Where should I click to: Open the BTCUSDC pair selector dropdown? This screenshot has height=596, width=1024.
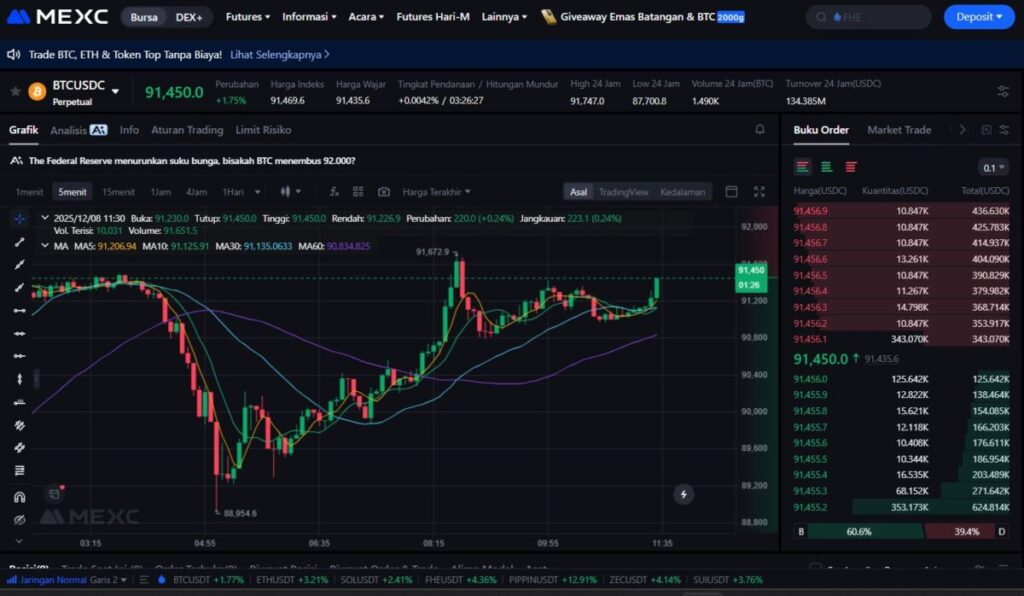click(x=115, y=92)
